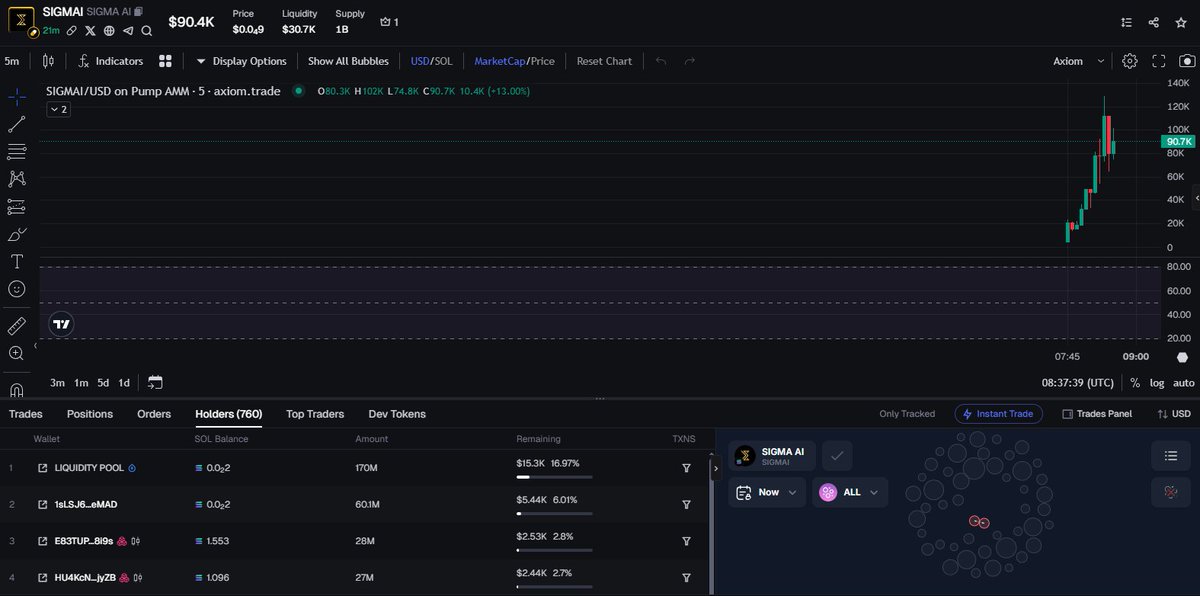Open the Trades Panel
Viewport: 1200px width, 596px height.
coord(1097,414)
